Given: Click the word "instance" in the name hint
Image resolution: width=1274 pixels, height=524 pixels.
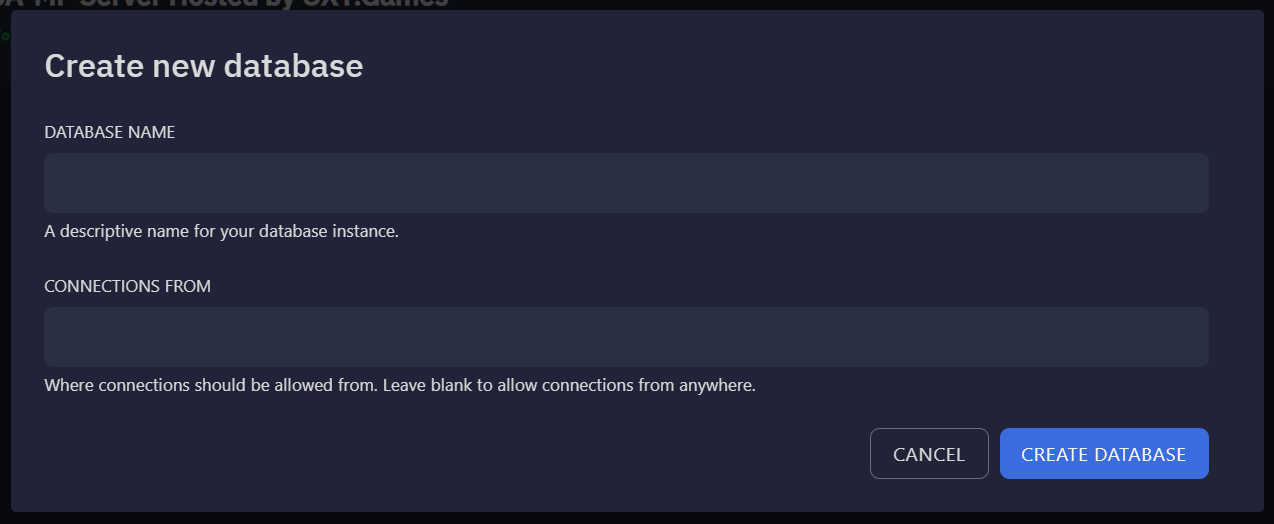Looking at the screenshot, I should point(367,231).
